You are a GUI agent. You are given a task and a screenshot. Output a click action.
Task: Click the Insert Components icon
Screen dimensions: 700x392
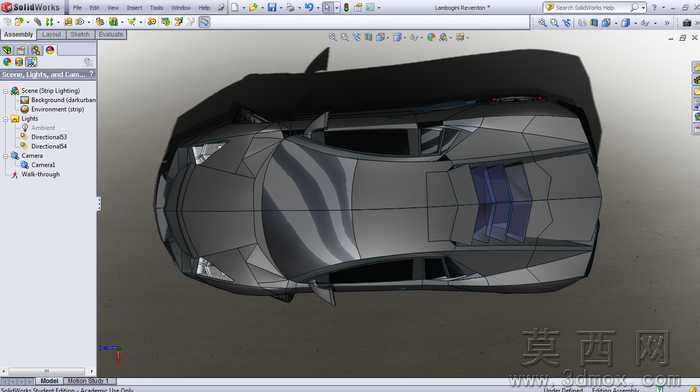pos(19,22)
